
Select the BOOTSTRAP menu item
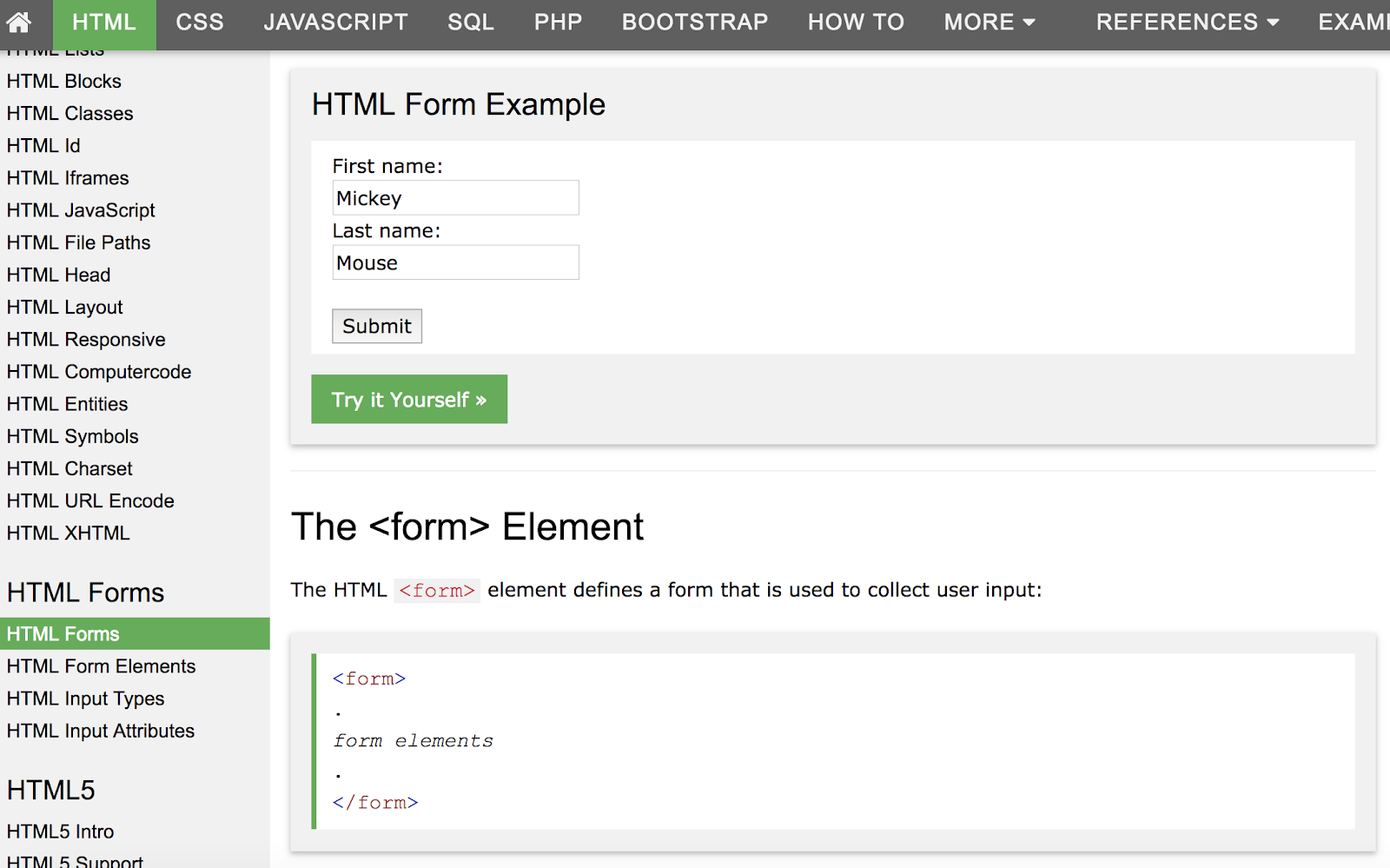click(x=694, y=22)
